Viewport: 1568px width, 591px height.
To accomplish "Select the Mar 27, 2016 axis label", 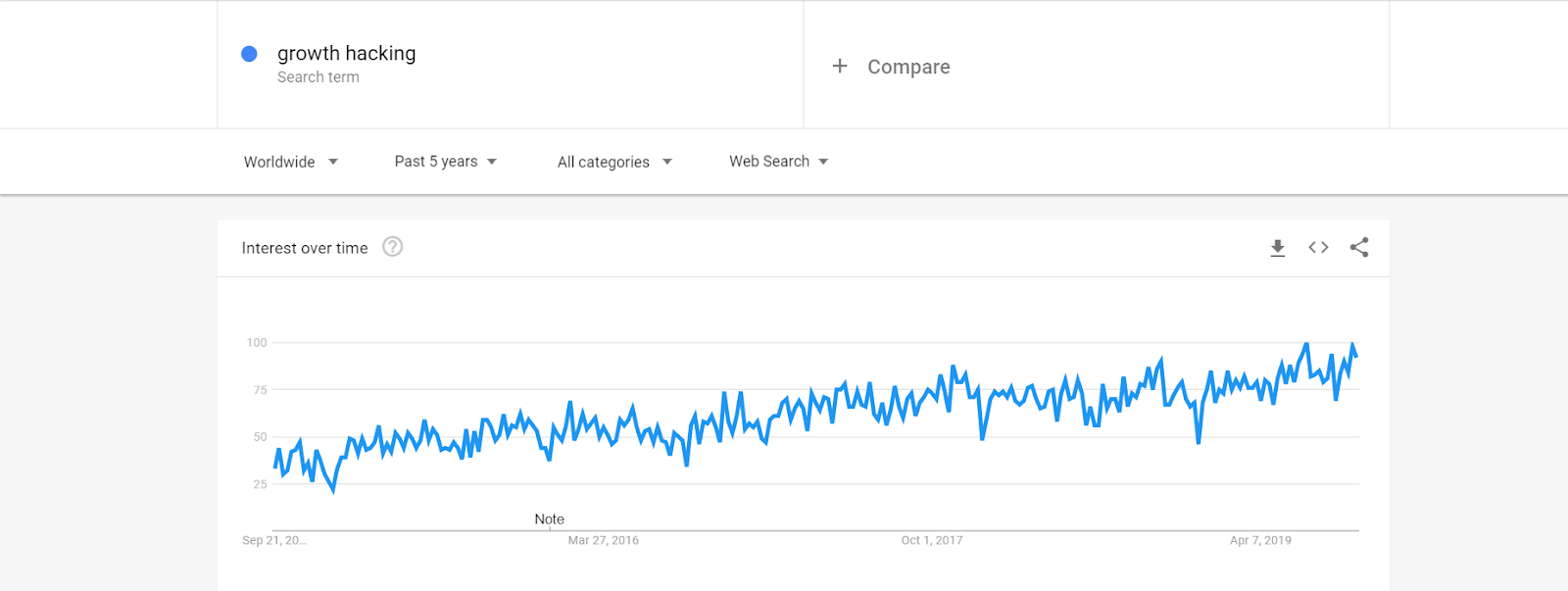I will point(603,540).
